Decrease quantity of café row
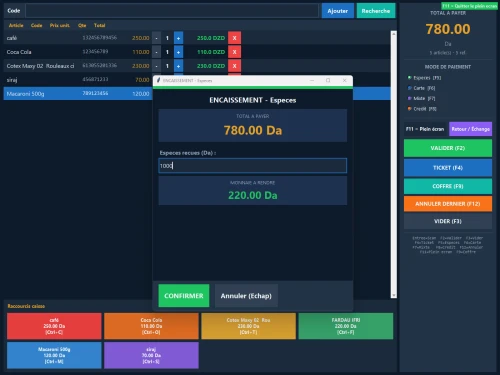This screenshot has height=375, width=500. pos(156,38)
